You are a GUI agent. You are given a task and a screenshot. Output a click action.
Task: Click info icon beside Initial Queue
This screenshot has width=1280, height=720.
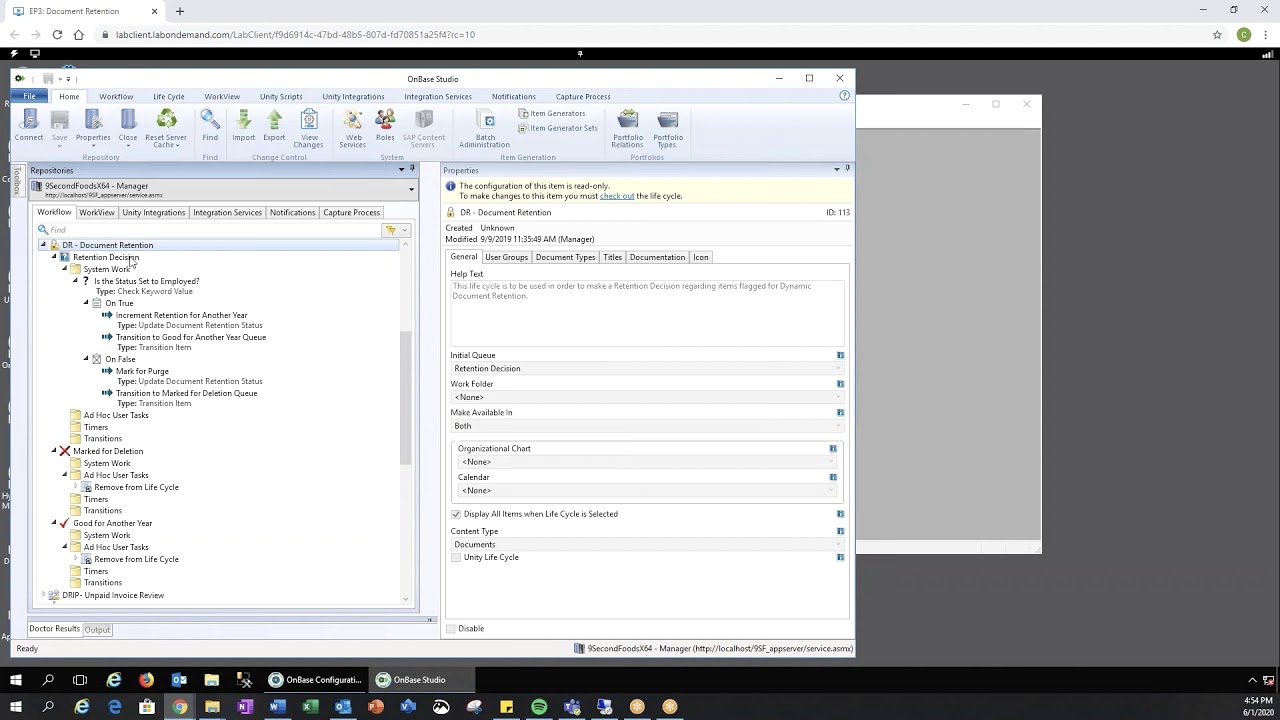pyautogui.click(x=840, y=355)
